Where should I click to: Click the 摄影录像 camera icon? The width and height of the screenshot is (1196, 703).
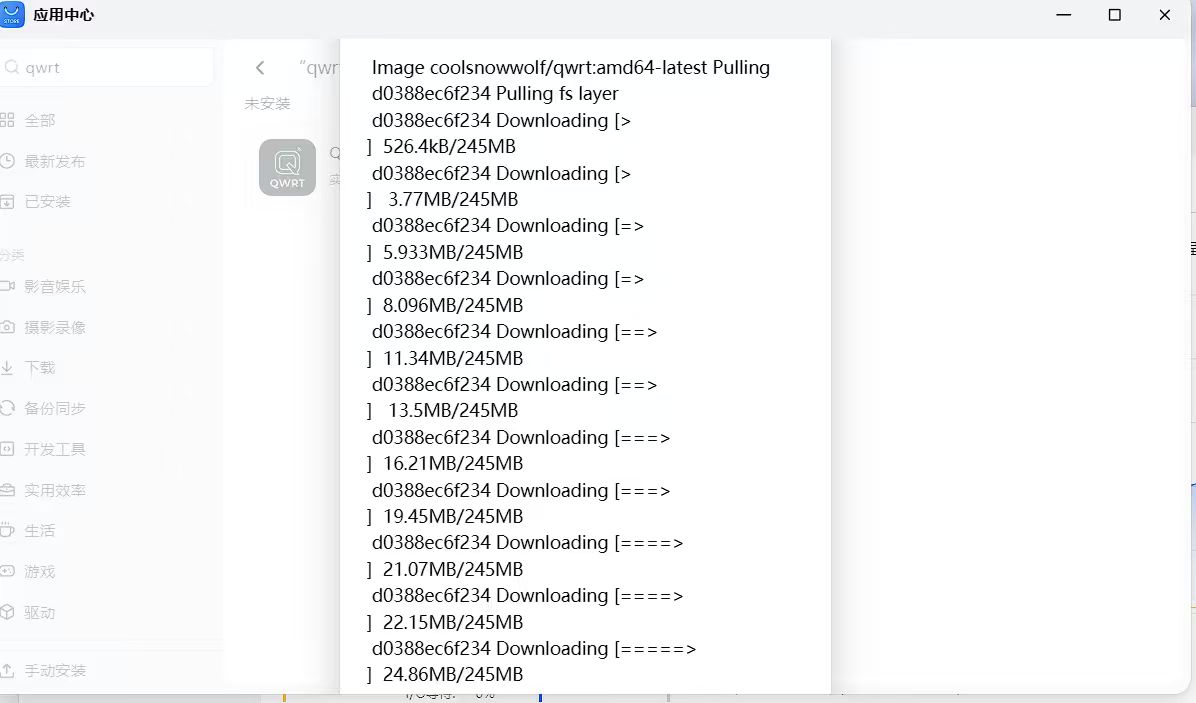tap(8, 326)
